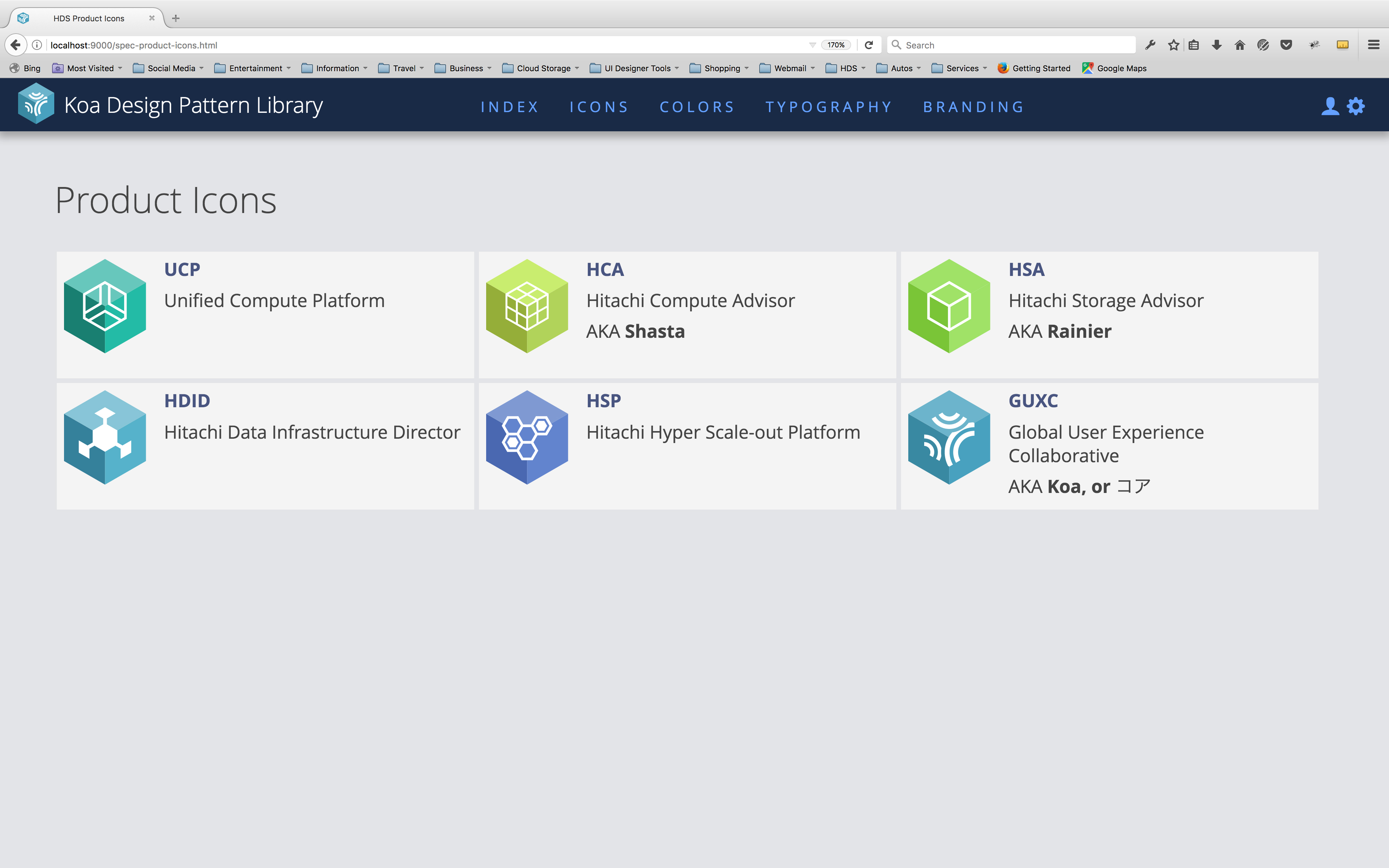The image size is (1389, 868).
Task: Click the HDID heading text
Action: pyautogui.click(x=187, y=401)
